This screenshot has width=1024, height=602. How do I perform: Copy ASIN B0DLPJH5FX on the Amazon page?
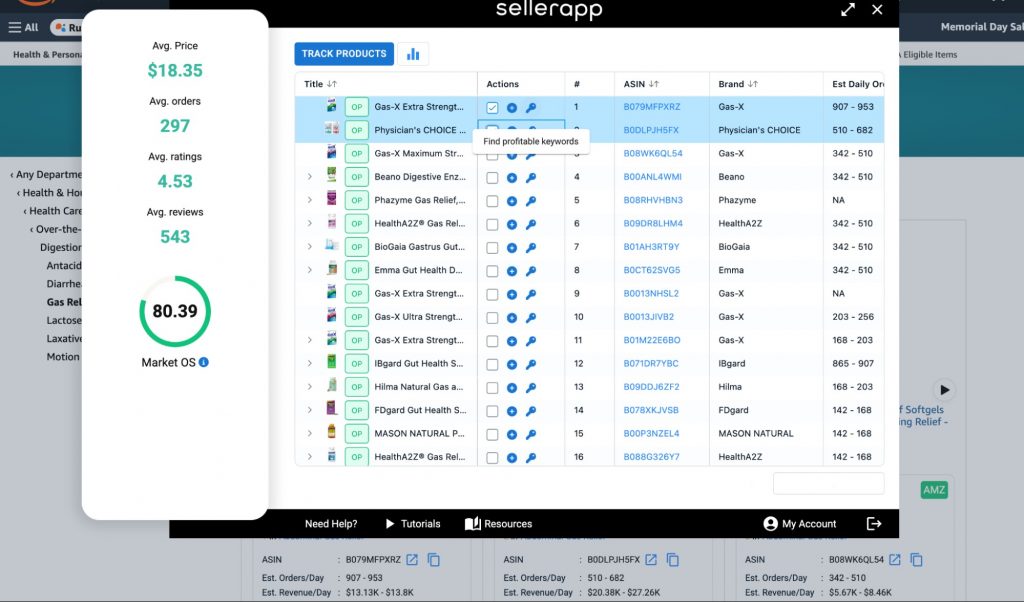click(x=673, y=560)
